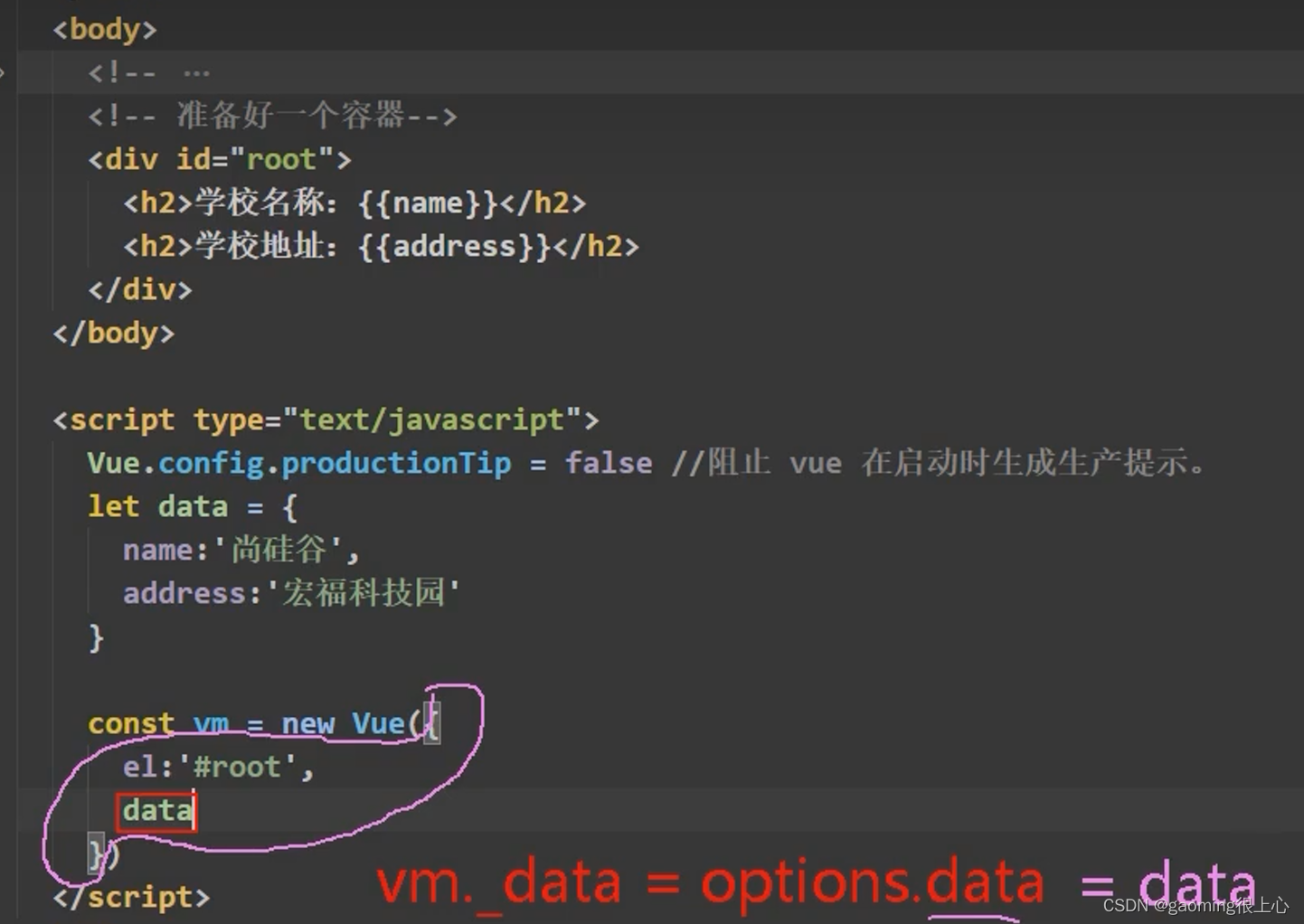The width and height of the screenshot is (1304, 924).
Task: Click the new keyword
Action: click(307, 724)
